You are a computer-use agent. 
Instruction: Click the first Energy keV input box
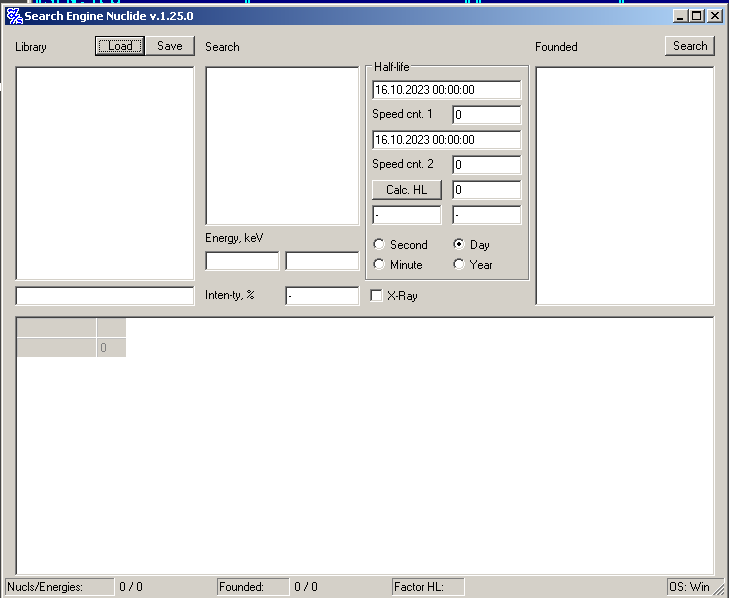[242, 261]
